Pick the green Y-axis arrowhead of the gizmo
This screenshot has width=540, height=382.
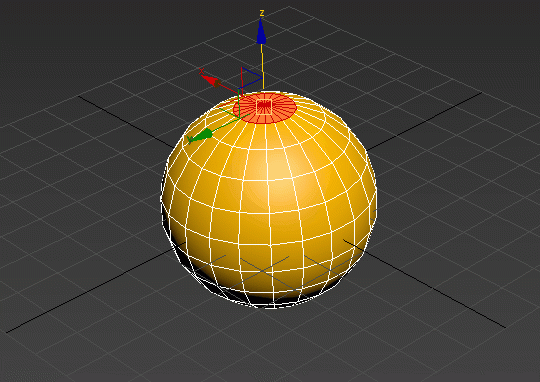click(202, 135)
